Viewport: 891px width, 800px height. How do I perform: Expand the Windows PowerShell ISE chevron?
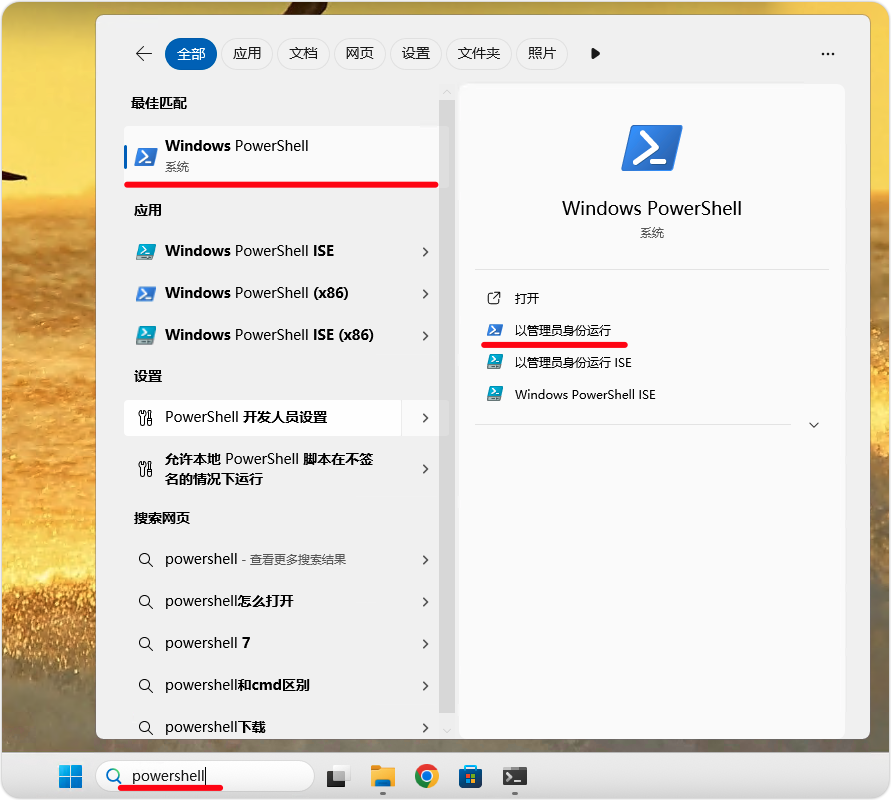click(425, 252)
